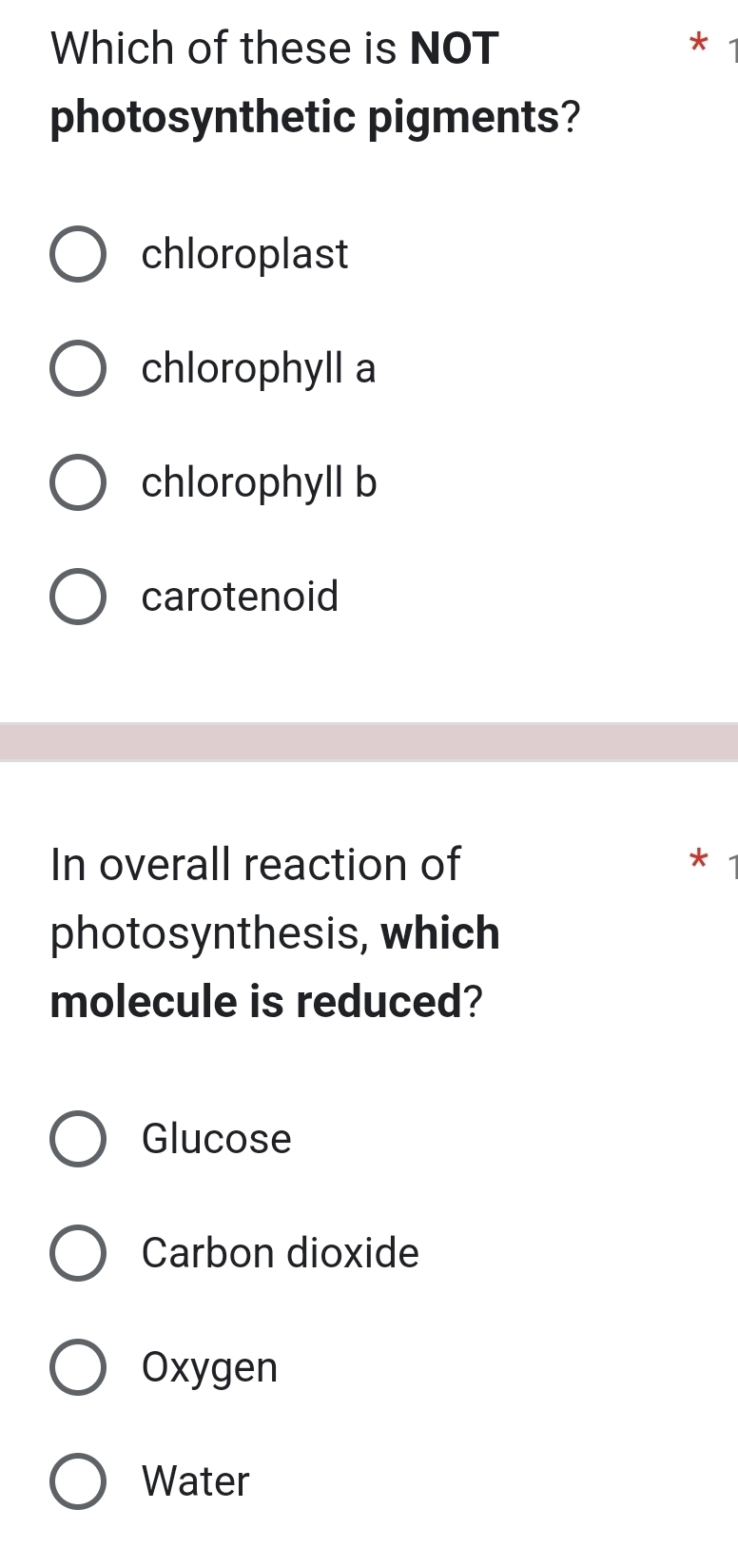Choose Carbon dioxide as the reduced molecule

78,1253
